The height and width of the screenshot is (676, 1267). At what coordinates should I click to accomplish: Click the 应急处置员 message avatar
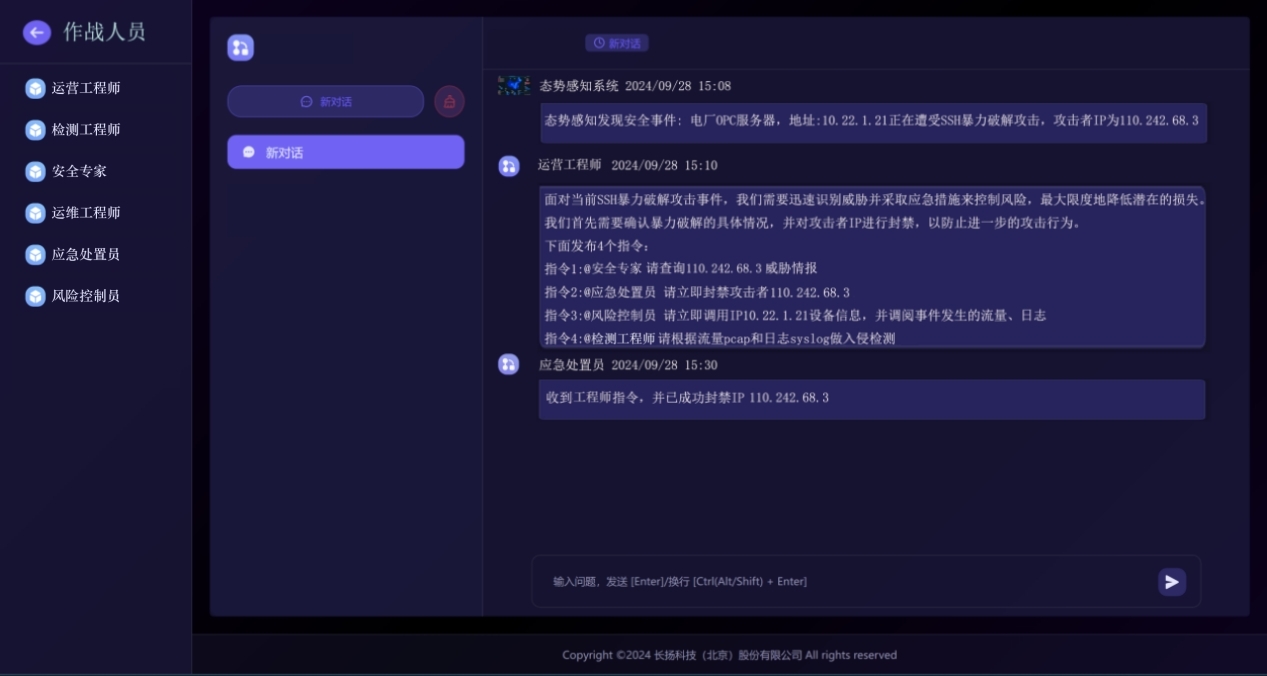click(508, 365)
